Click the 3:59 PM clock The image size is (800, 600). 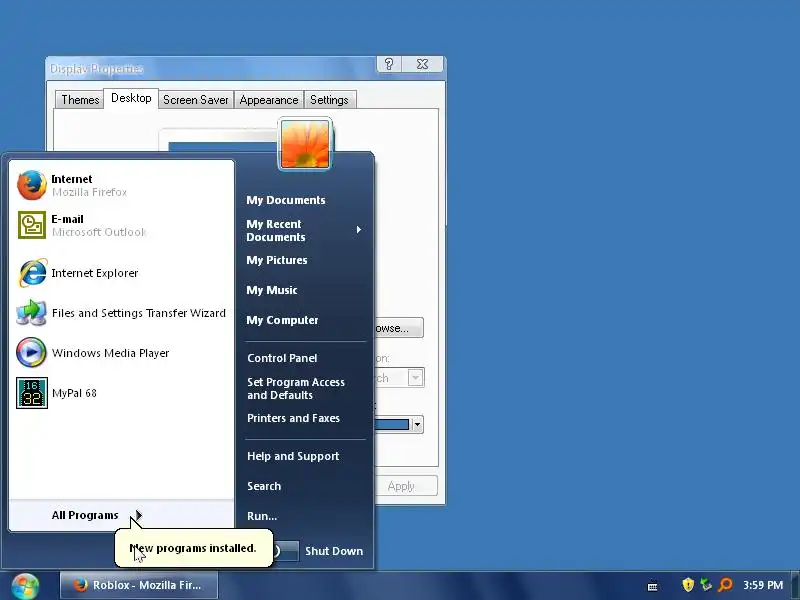[763, 585]
